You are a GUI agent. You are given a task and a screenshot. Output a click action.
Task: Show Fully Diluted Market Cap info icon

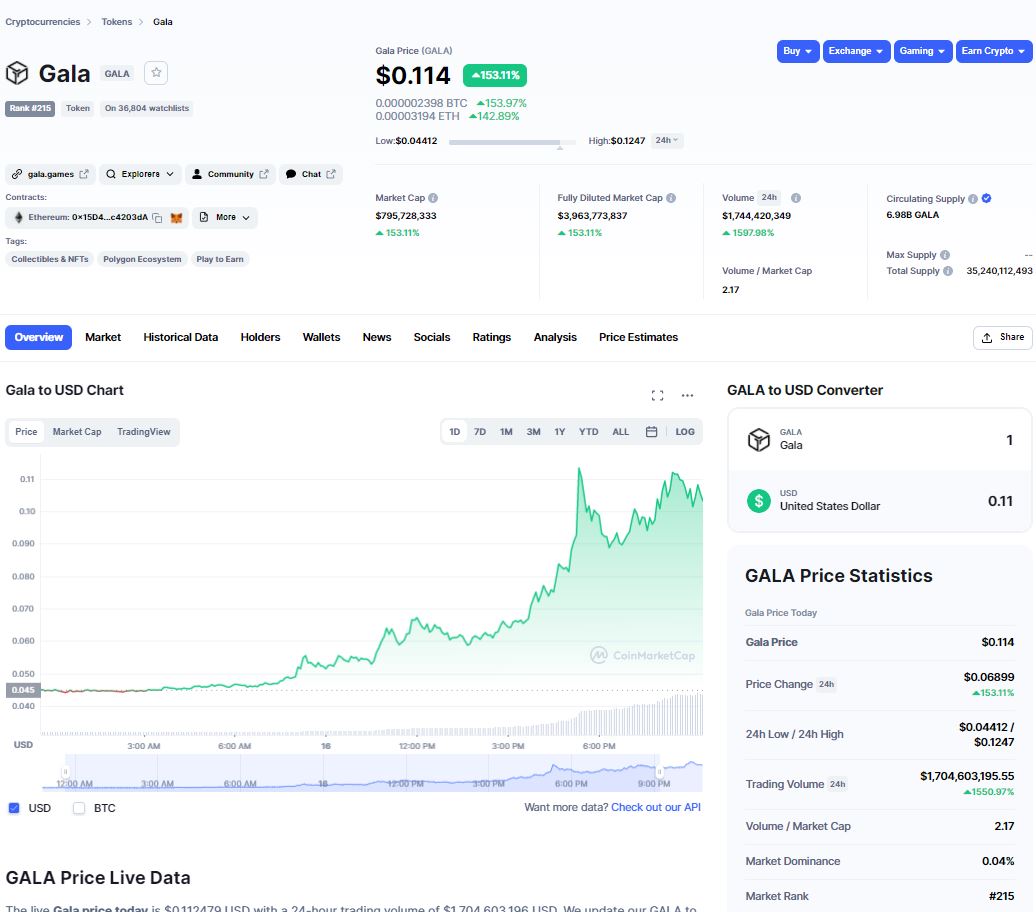click(671, 198)
